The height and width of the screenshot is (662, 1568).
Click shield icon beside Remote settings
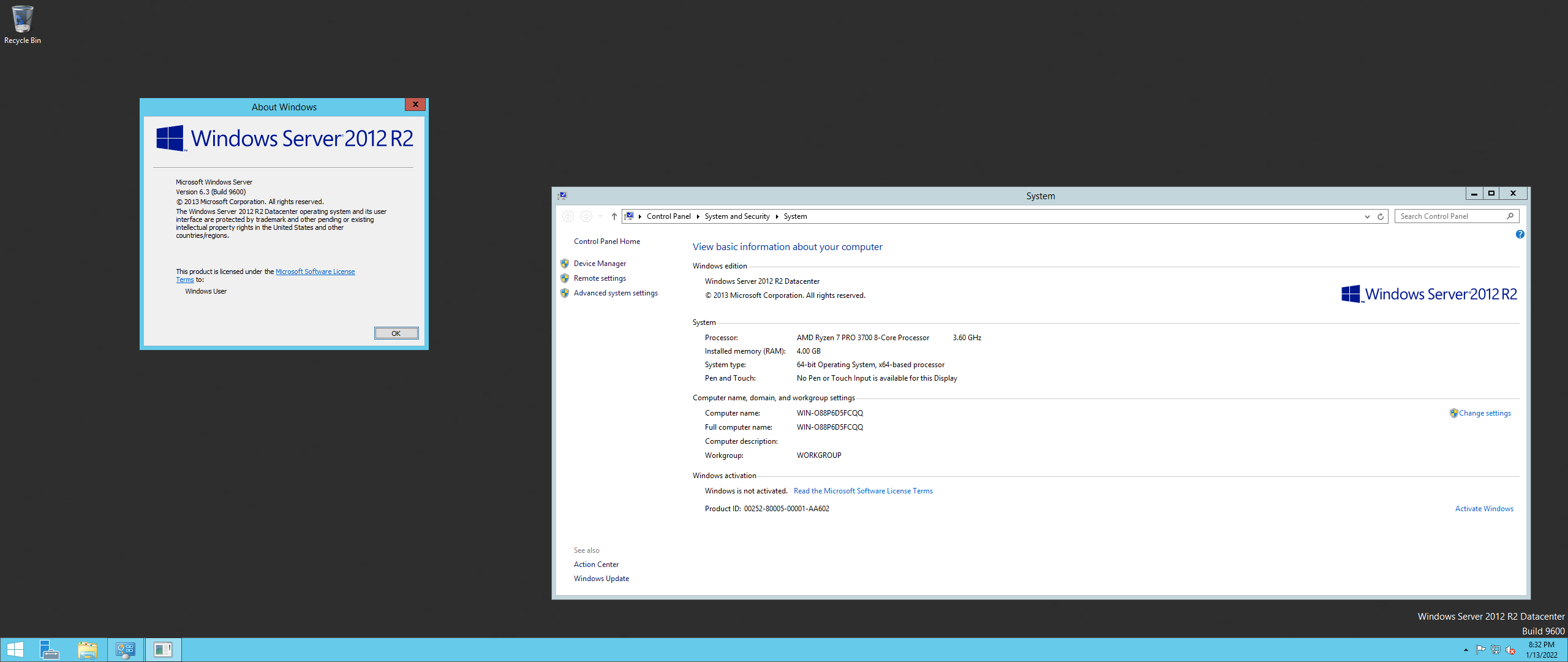pos(565,278)
